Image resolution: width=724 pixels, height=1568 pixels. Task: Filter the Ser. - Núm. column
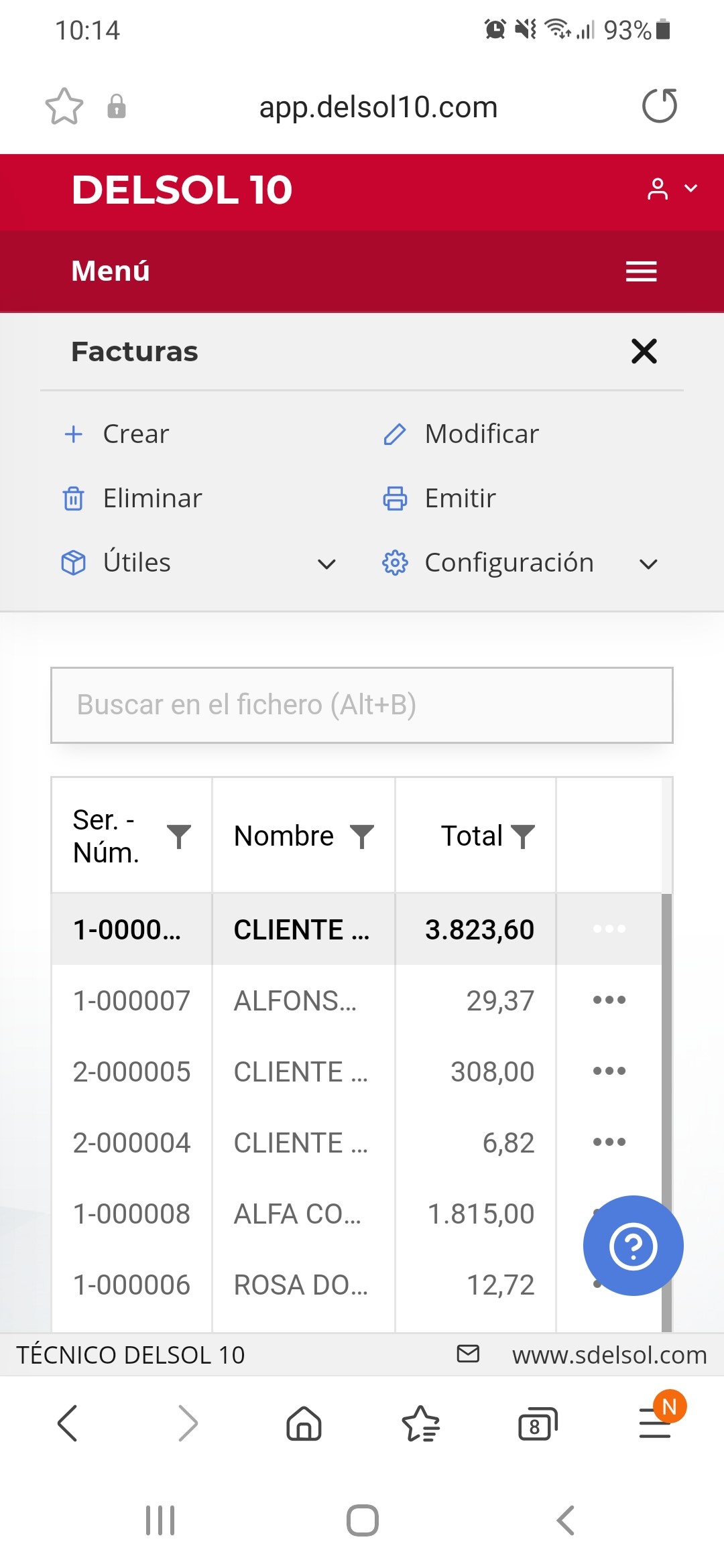[x=179, y=836]
